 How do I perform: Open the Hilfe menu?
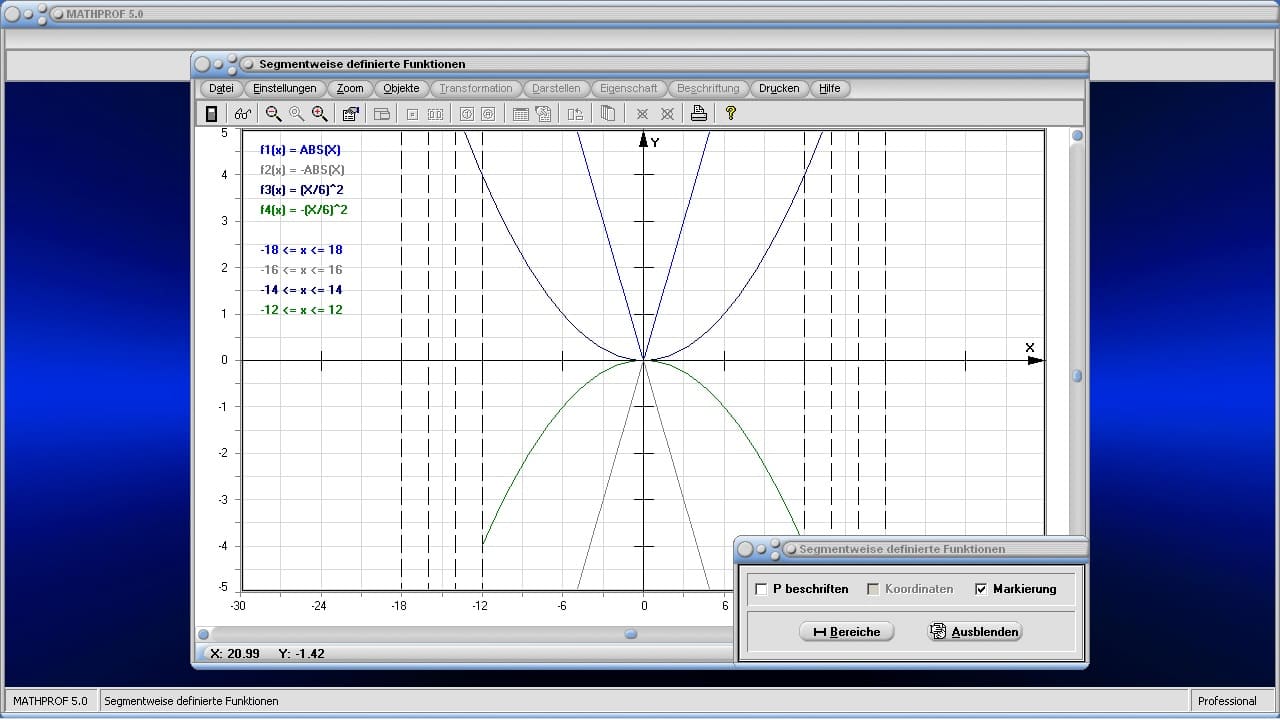click(830, 88)
